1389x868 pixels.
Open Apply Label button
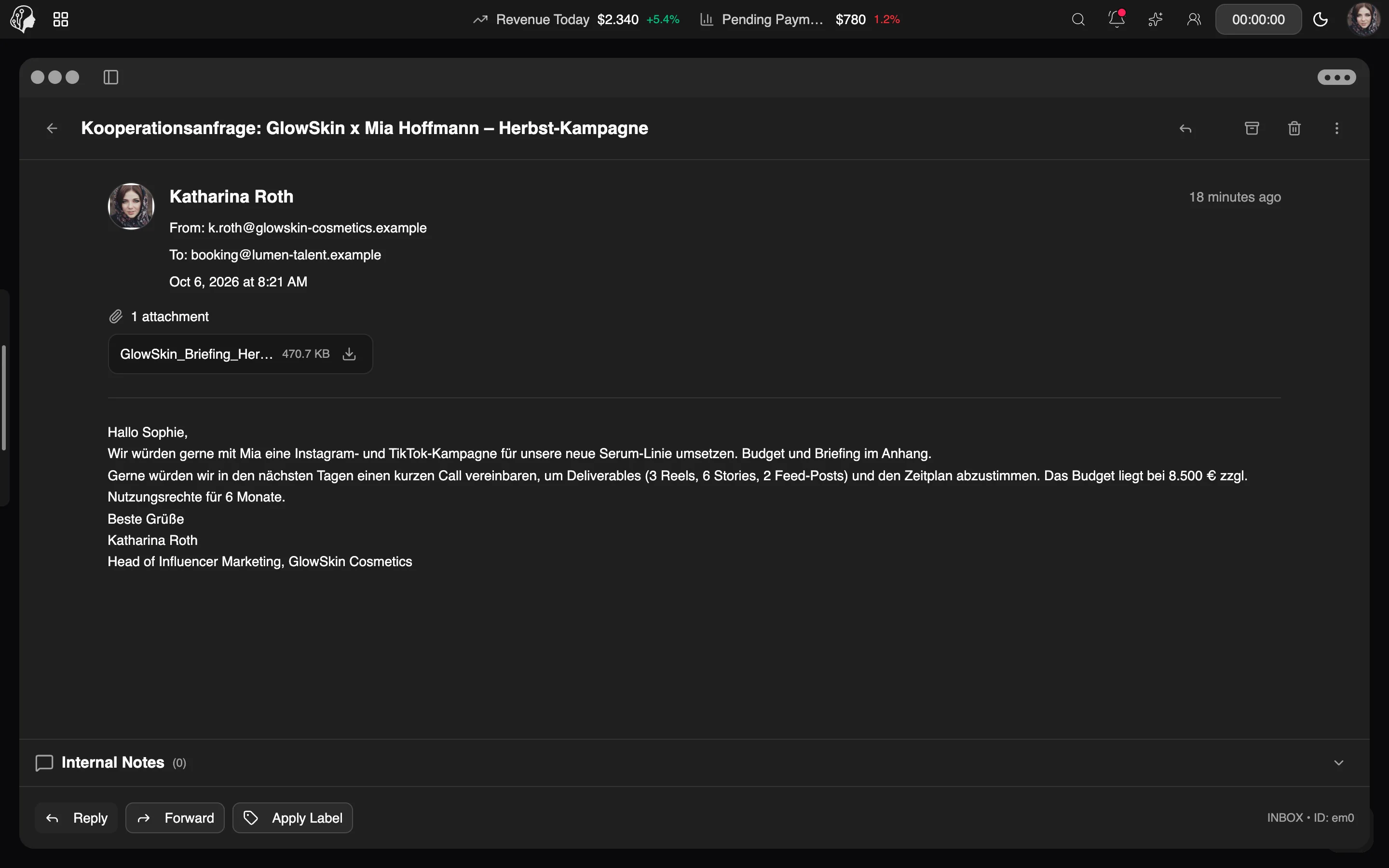click(293, 818)
